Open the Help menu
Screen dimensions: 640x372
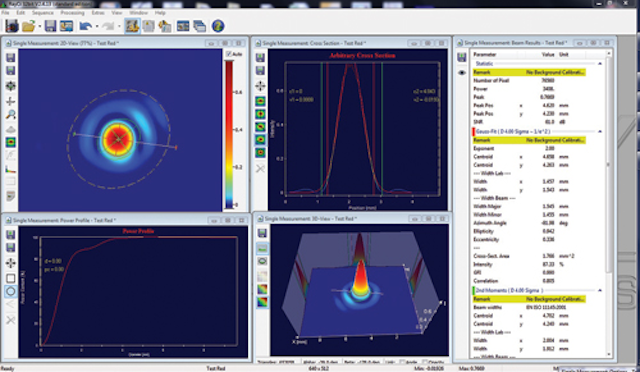pyautogui.click(x=160, y=13)
